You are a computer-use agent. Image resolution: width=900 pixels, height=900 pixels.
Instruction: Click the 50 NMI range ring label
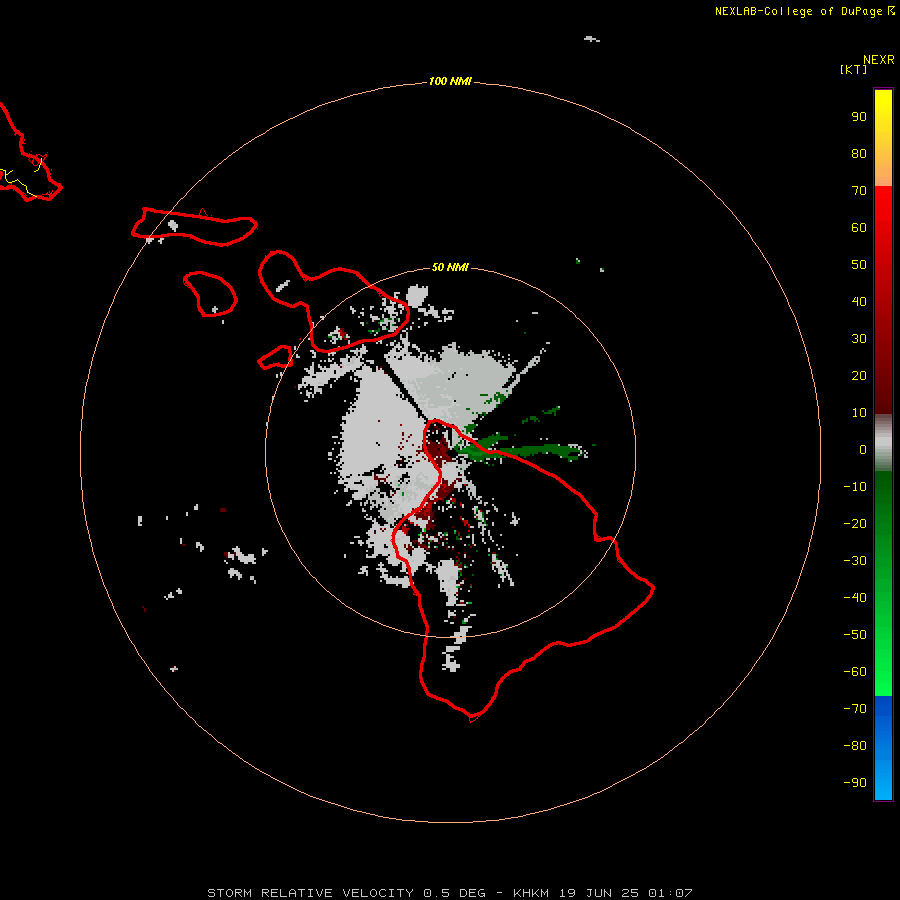click(x=450, y=267)
